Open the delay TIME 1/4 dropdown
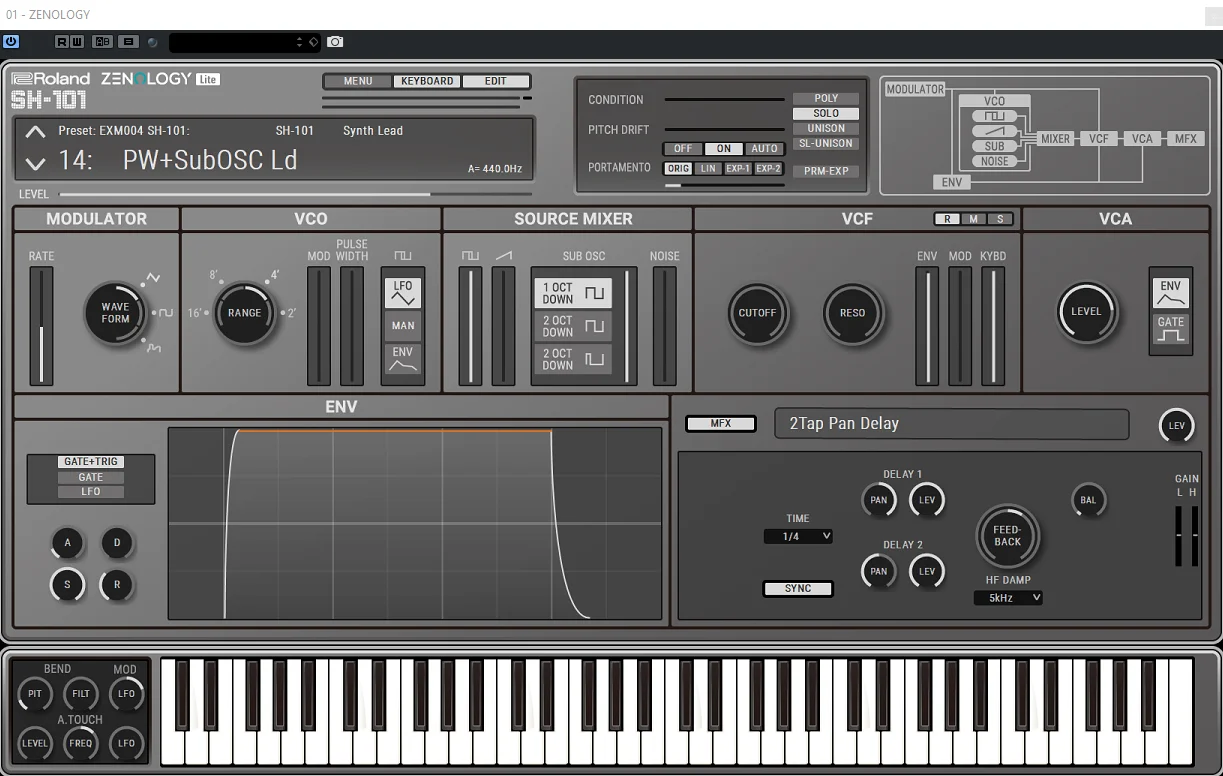This screenshot has height=776, width=1223. 798,537
